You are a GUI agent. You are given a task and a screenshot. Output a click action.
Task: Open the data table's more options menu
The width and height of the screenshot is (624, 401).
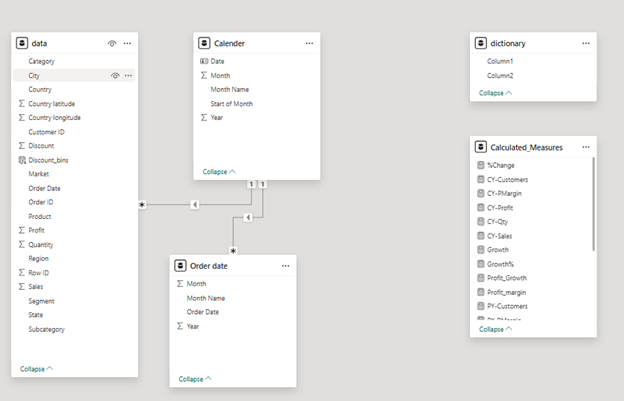pyautogui.click(x=127, y=44)
